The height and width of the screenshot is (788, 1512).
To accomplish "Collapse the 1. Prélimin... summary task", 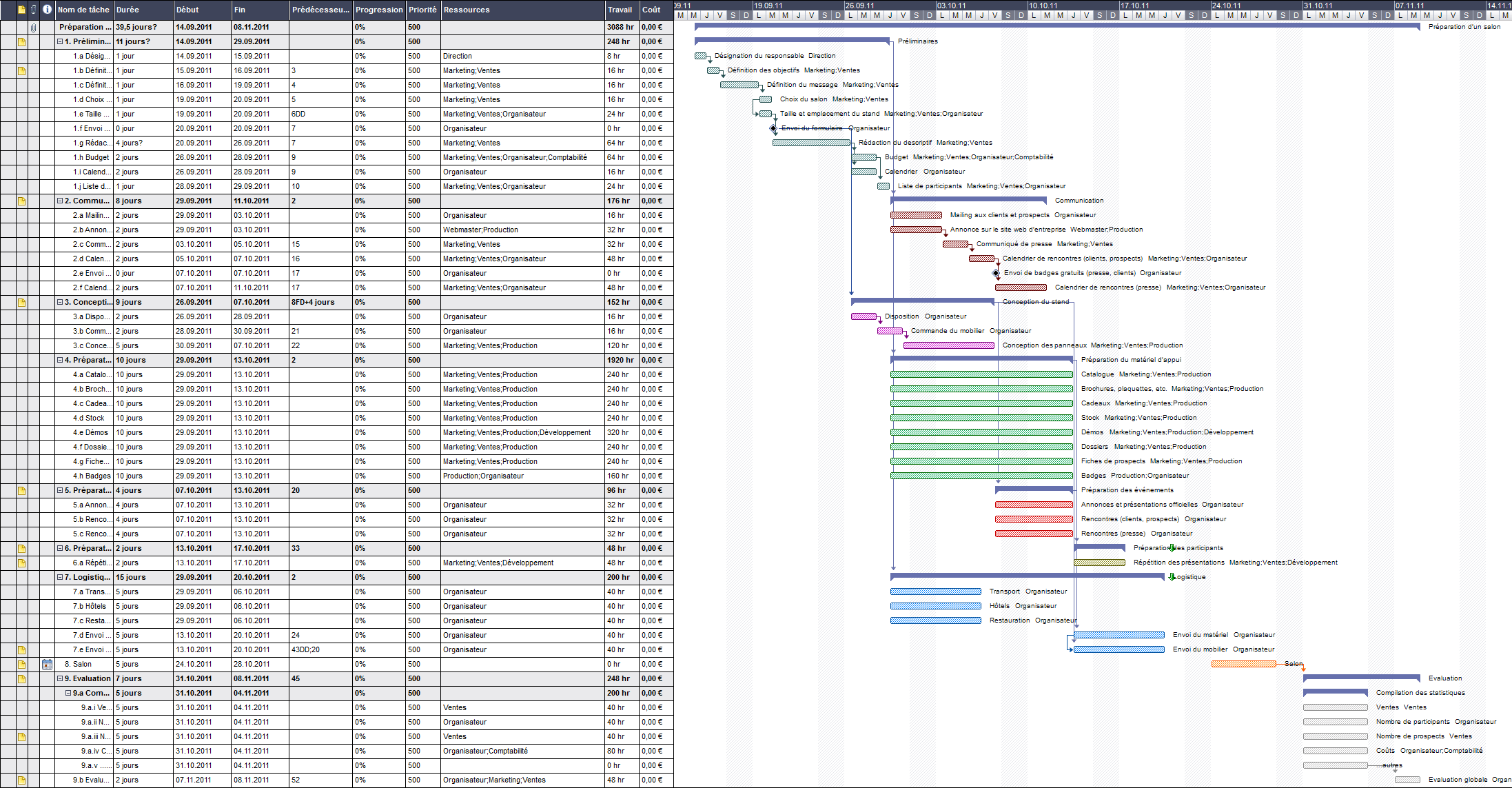I will coord(60,42).
